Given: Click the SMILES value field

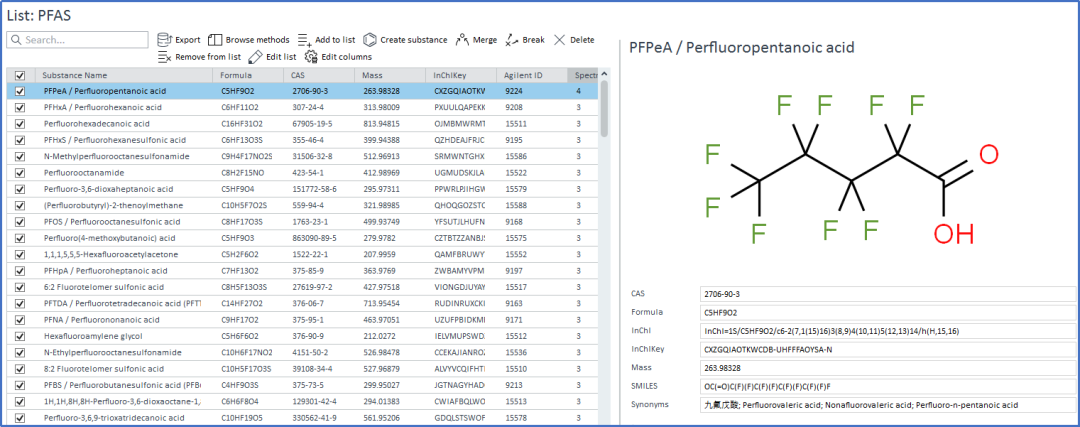Looking at the screenshot, I should click(884, 386).
